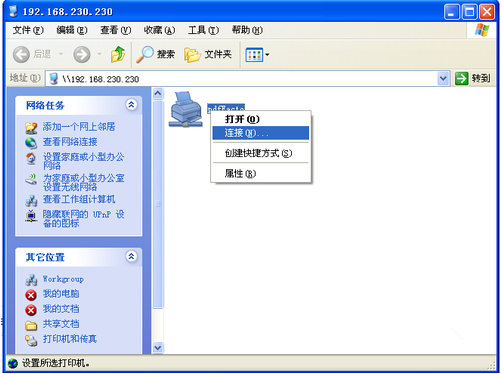Maximize the 192.168.230.230 window
The image size is (501, 374).
point(469,12)
